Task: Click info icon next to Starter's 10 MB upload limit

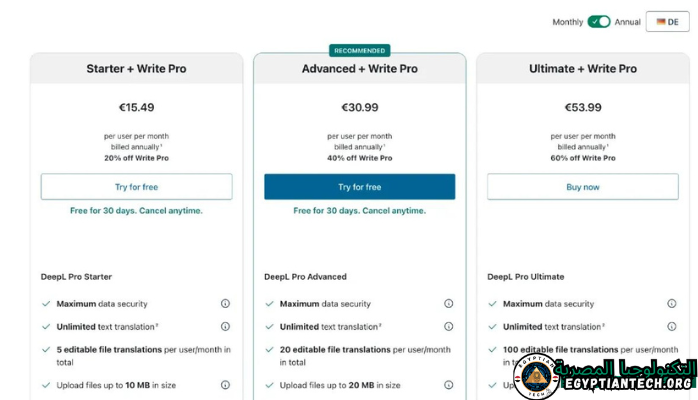Action: pos(225,385)
